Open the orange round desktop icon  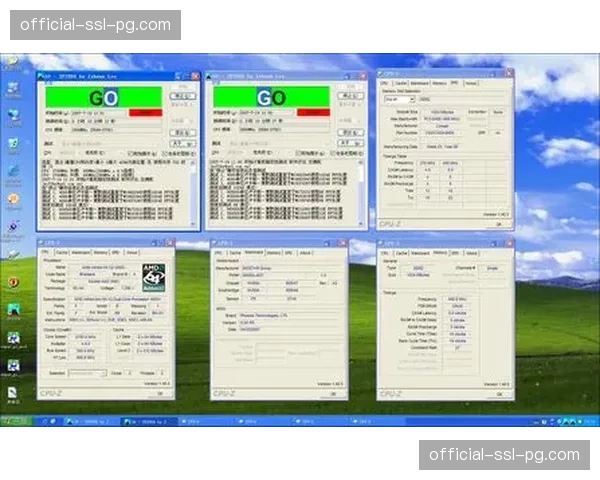click(x=13, y=198)
